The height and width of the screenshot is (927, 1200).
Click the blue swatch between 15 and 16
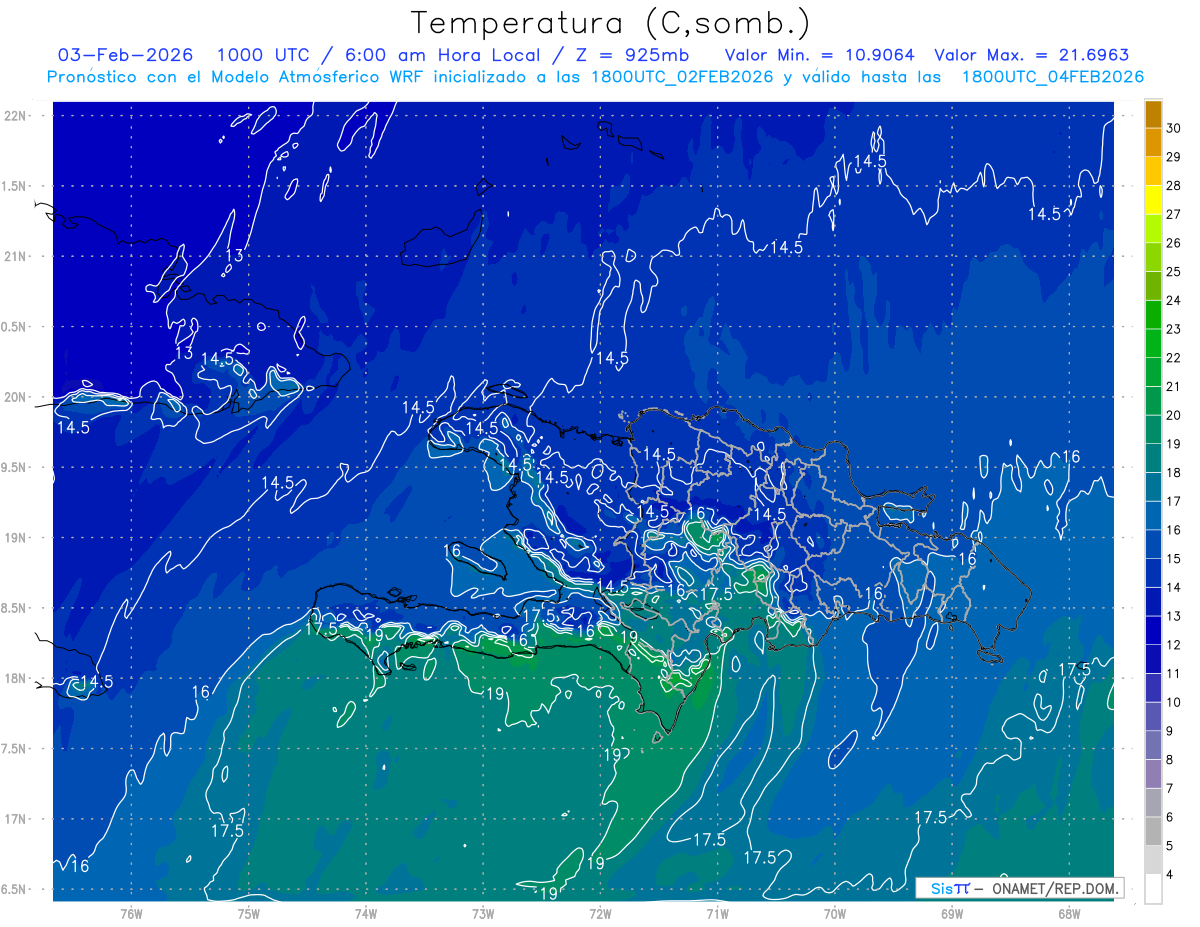pos(1154,544)
